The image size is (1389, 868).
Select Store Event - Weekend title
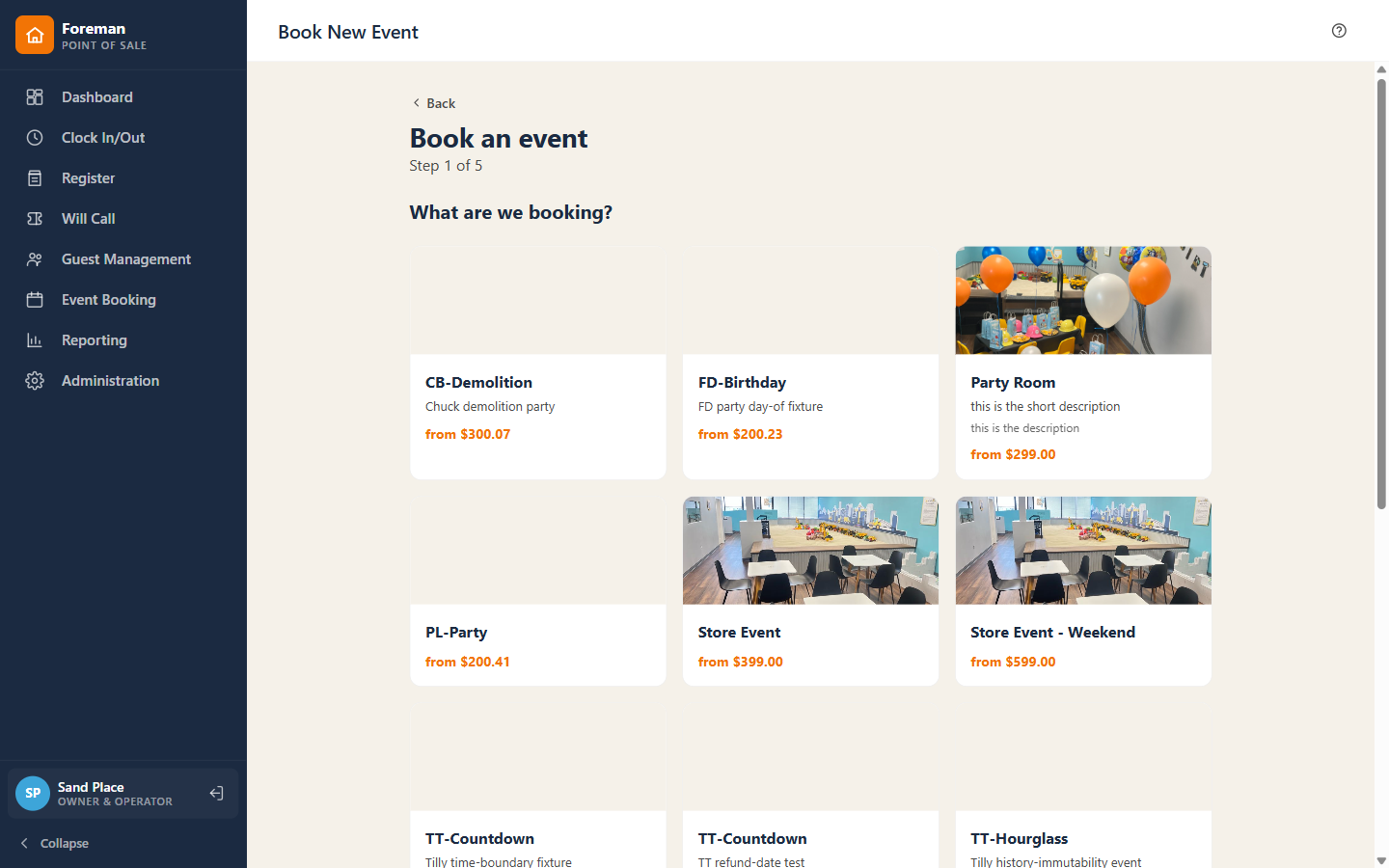coord(1052,633)
